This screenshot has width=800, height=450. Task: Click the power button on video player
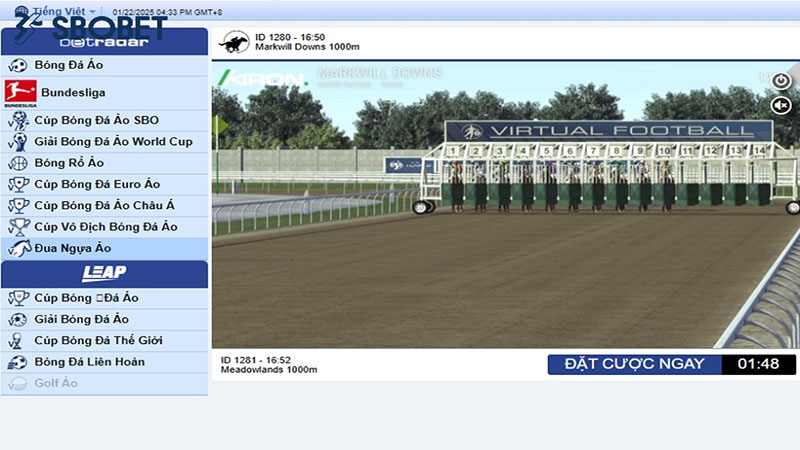[x=781, y=81]
